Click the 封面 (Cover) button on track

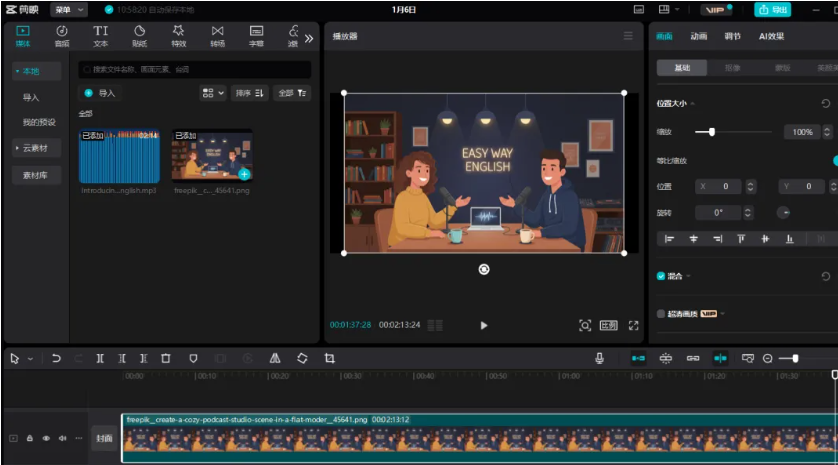click(104, 438)
